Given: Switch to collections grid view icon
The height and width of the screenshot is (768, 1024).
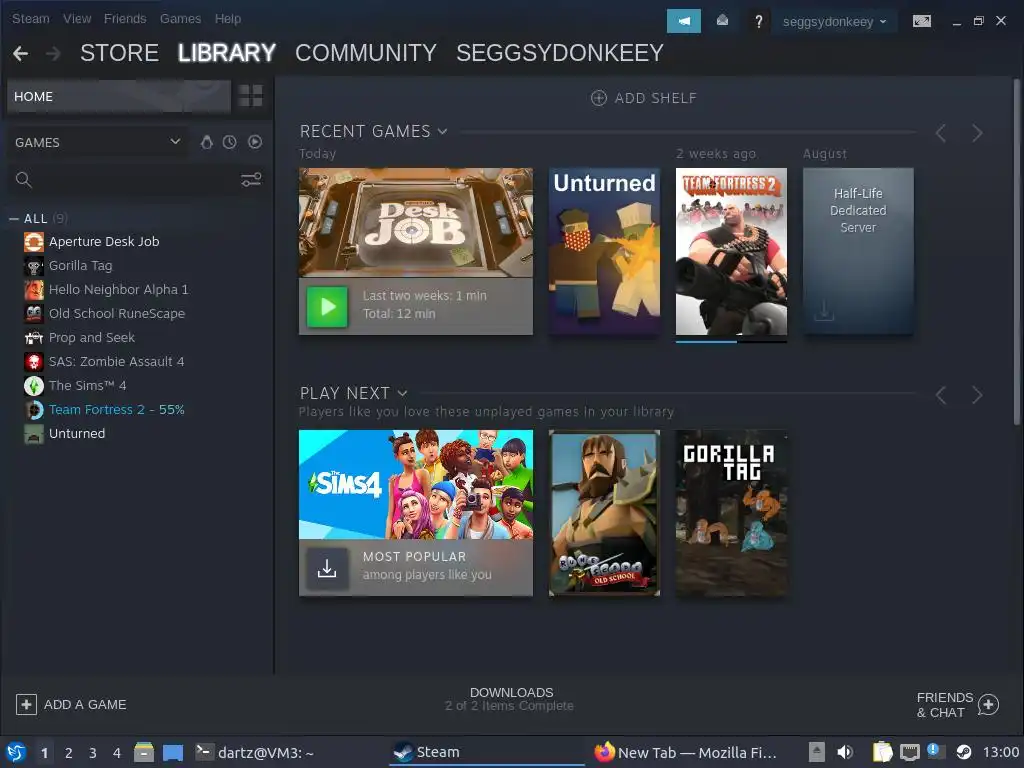Looking at the screenshot, I should point(250,96).
